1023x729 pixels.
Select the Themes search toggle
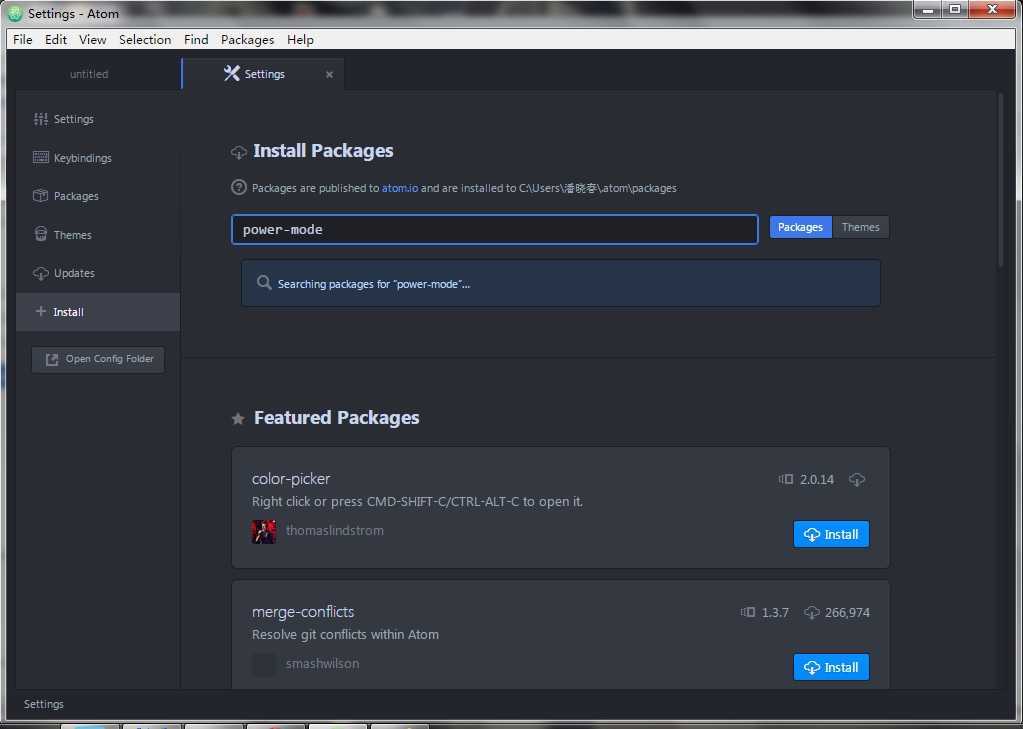pyautogui.click(x=861, y=227)
